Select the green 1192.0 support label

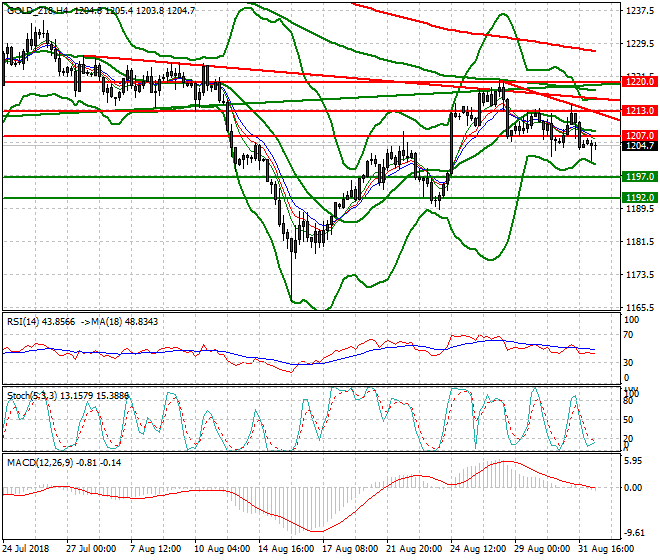click(x=637, y=198)
